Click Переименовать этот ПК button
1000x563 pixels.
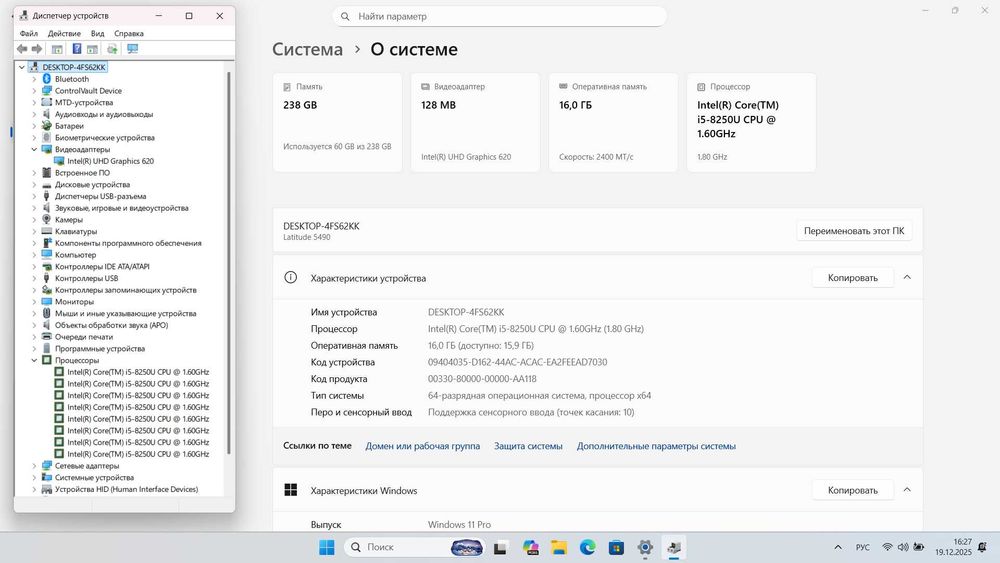[x=854, y=231]
